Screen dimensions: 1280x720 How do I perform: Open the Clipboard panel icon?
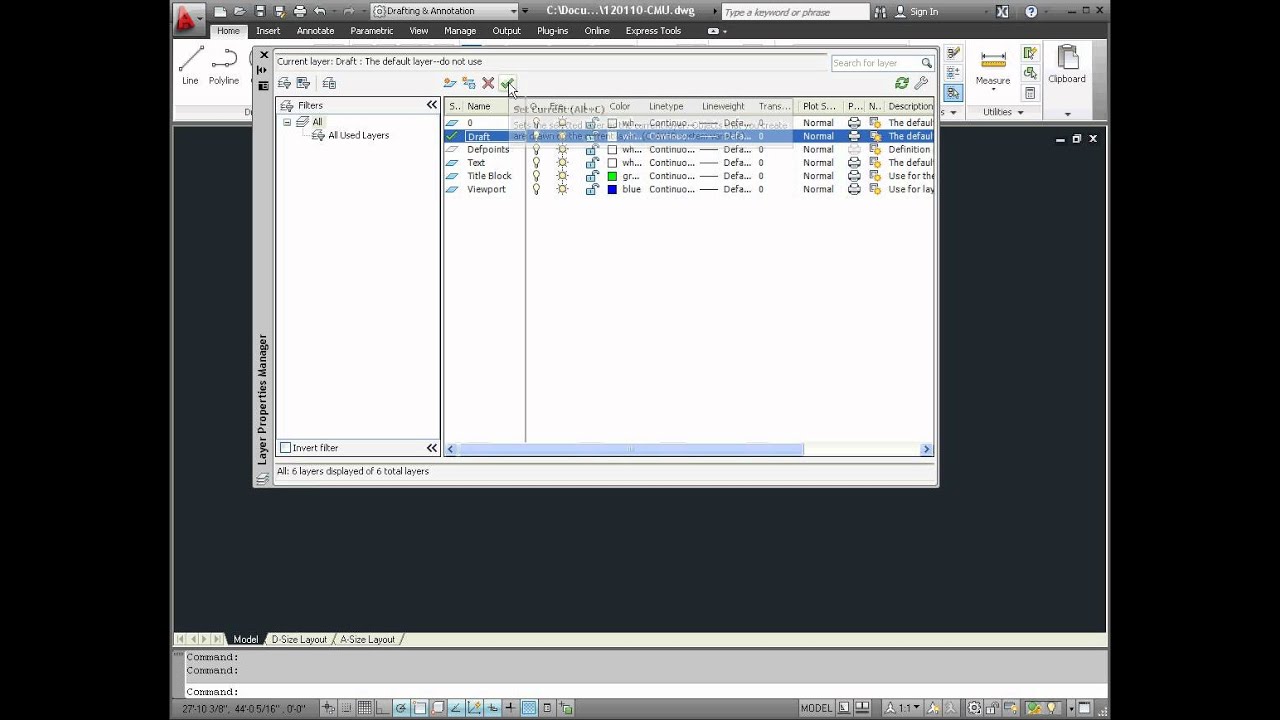1067,65
